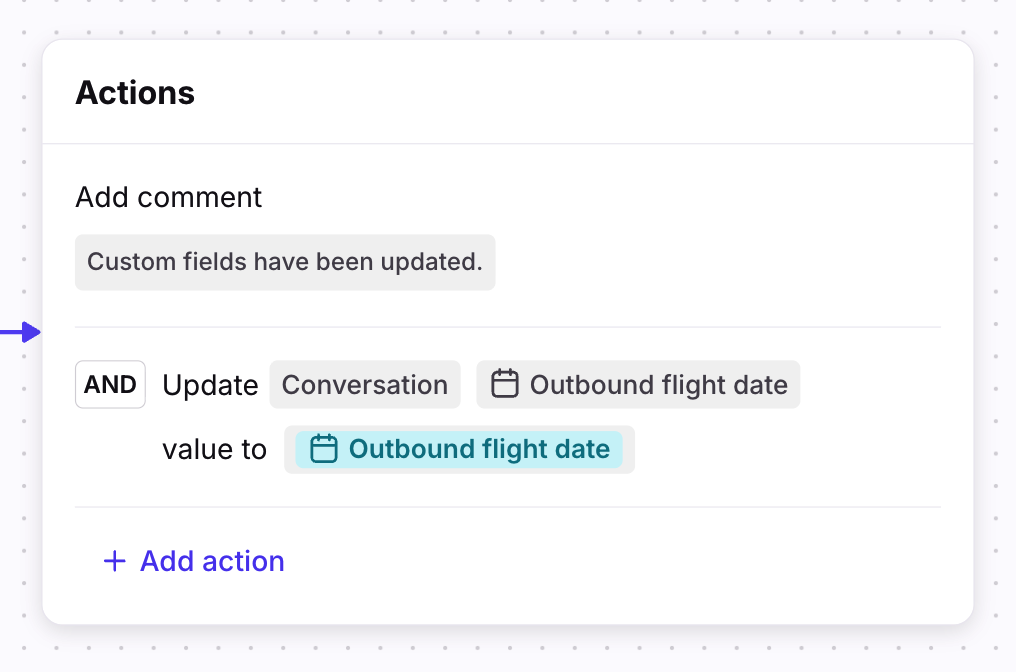This screenshot has width=1016, height=672.
Task: Open the Conversation object dropdown
Action: (365, 385)
